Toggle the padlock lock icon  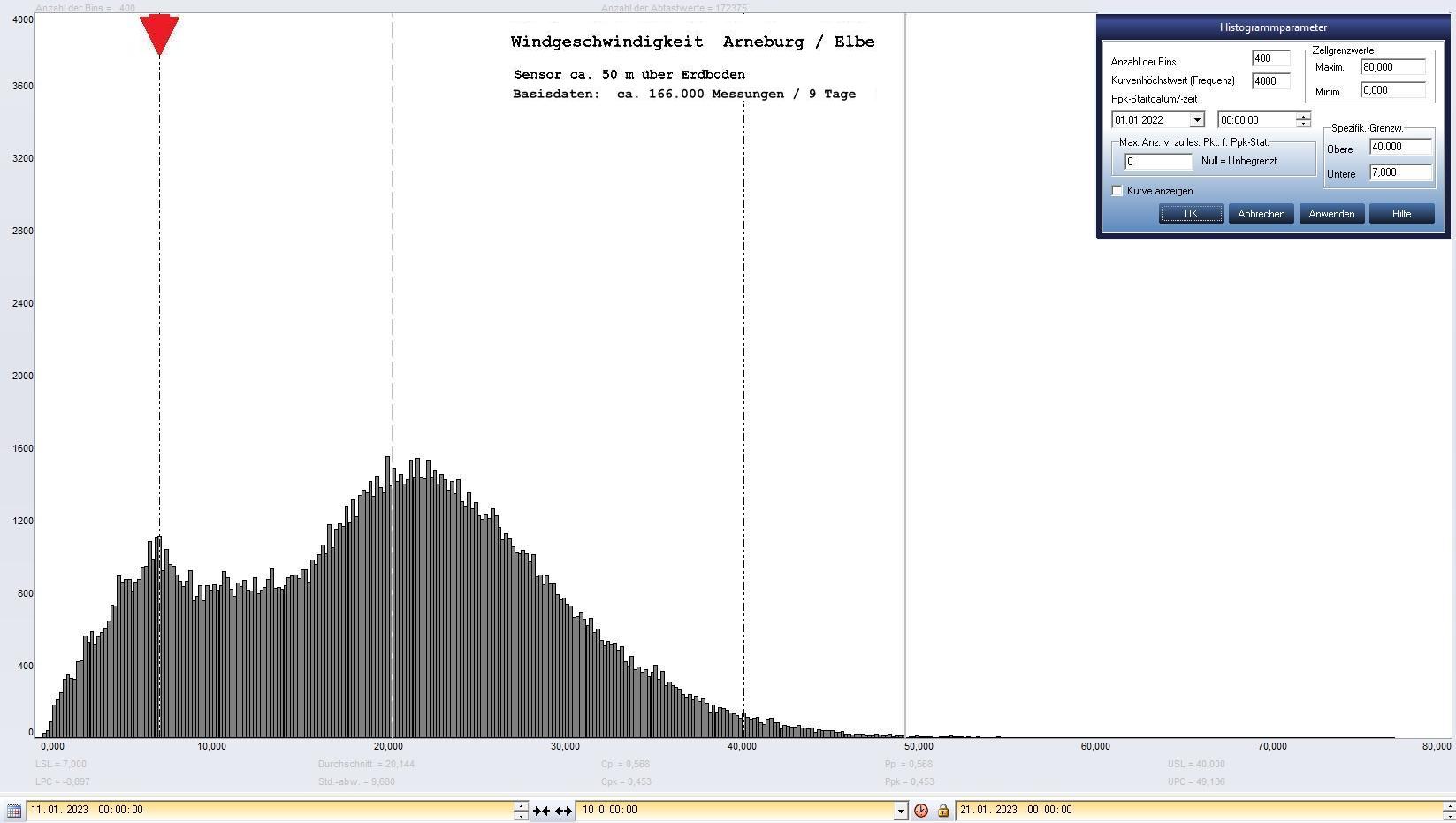(x=942, y=811)
